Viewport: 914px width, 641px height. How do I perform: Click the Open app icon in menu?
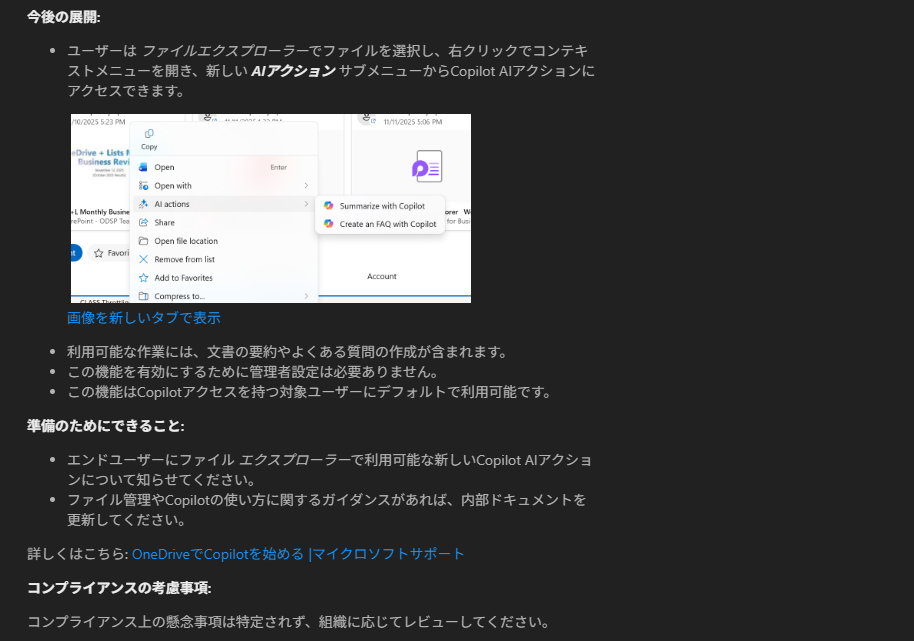click(x=144, y=167)
